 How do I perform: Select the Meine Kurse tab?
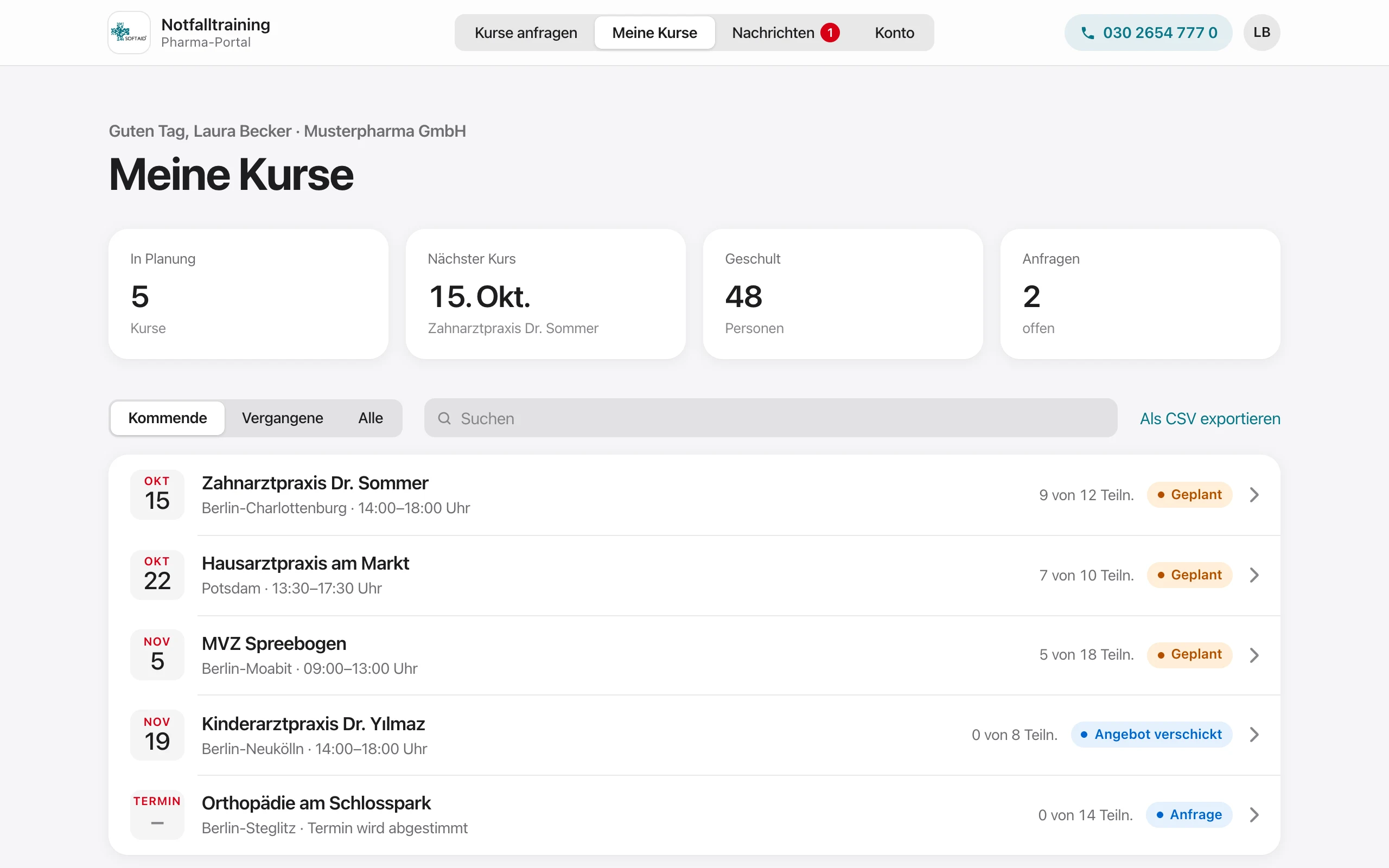point(654,33)
